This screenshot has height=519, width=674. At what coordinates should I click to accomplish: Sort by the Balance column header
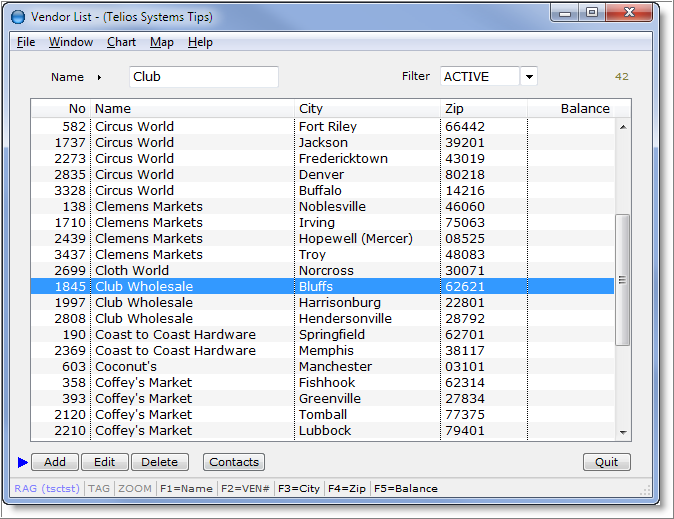(584, 109)
